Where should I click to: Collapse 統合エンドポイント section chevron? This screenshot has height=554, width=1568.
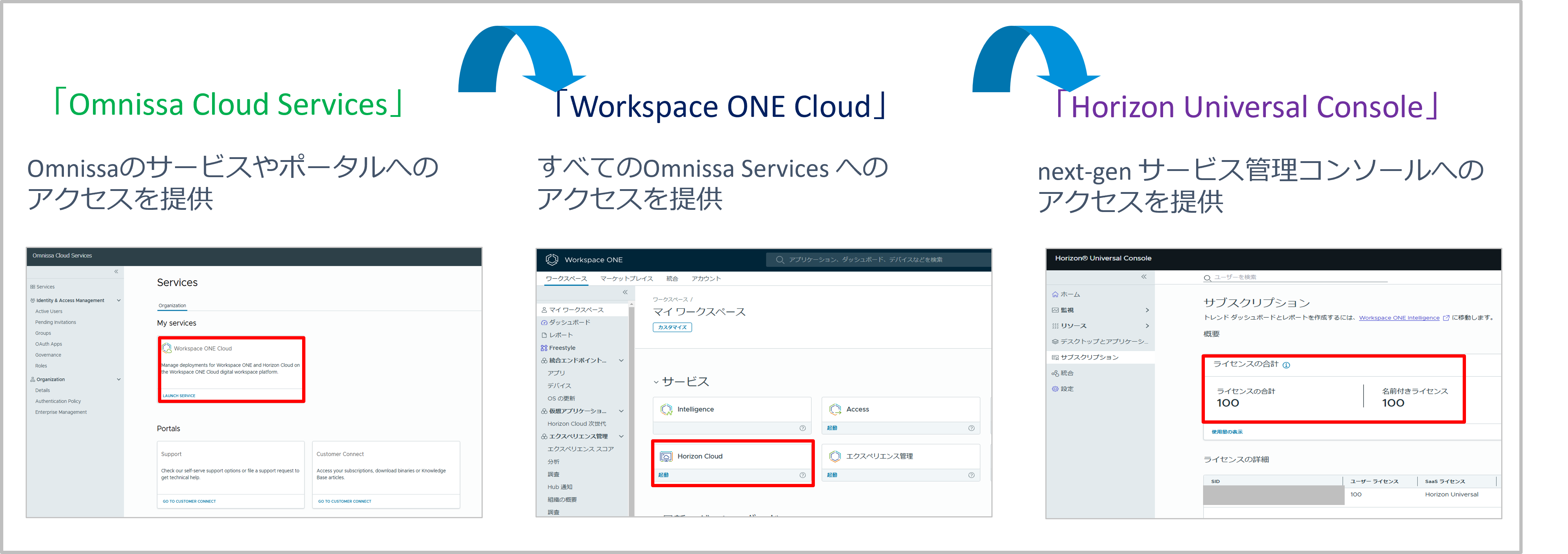pos(621,360)
